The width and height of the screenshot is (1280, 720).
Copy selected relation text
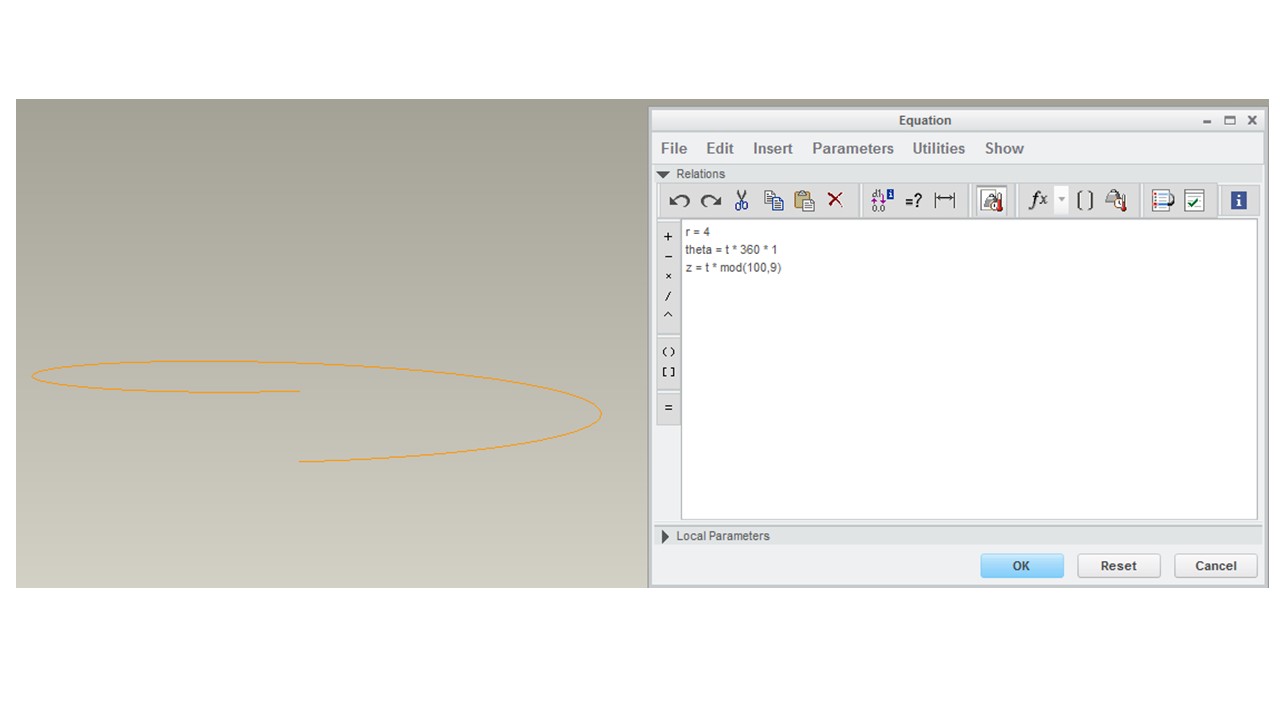coord(773,201)
